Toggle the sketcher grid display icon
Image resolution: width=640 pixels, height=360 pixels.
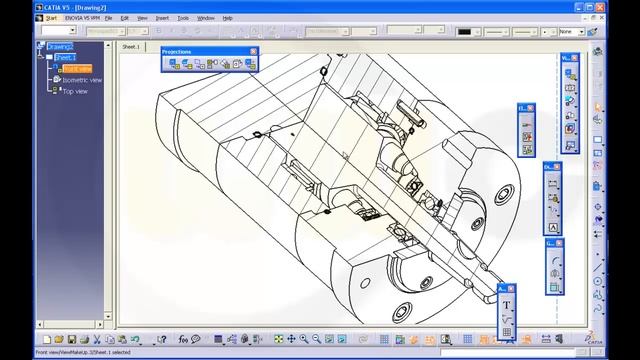click(384, 339)
